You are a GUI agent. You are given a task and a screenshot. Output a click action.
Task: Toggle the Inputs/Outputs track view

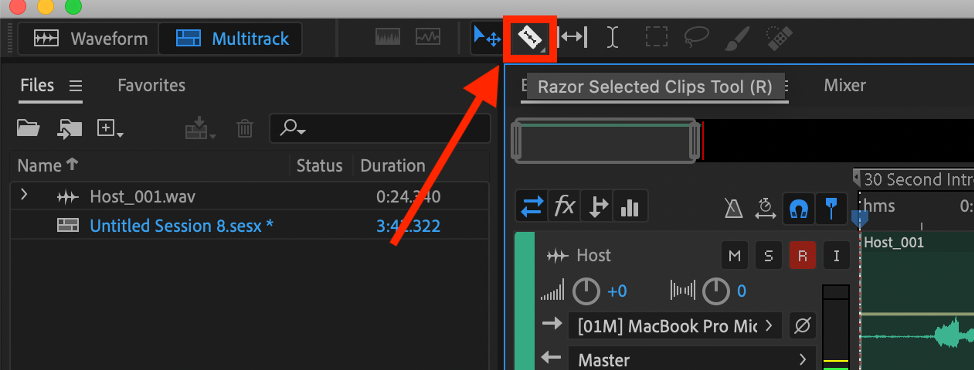[x=532, y=205]
